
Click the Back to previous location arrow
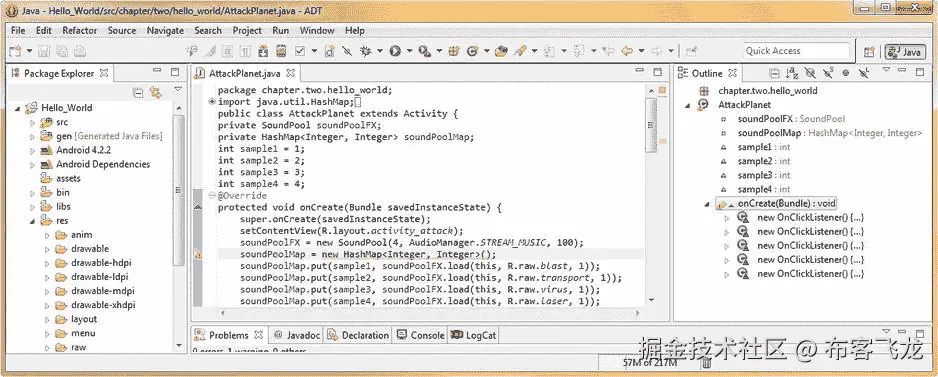[x=627, y=51]
